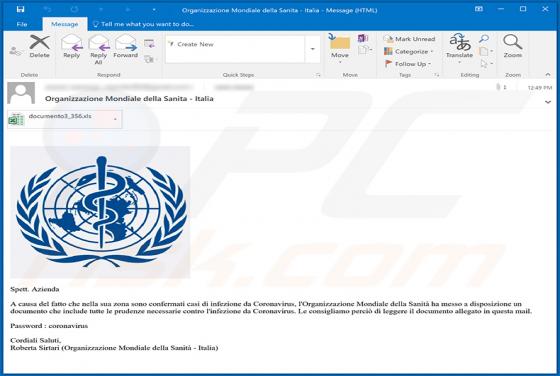Image resolution: width=560 pixels, height=376 pixels.
Task: Click 'Cordiali Saluti,' text
Action: pyautogui.click(x=36, y=340)
